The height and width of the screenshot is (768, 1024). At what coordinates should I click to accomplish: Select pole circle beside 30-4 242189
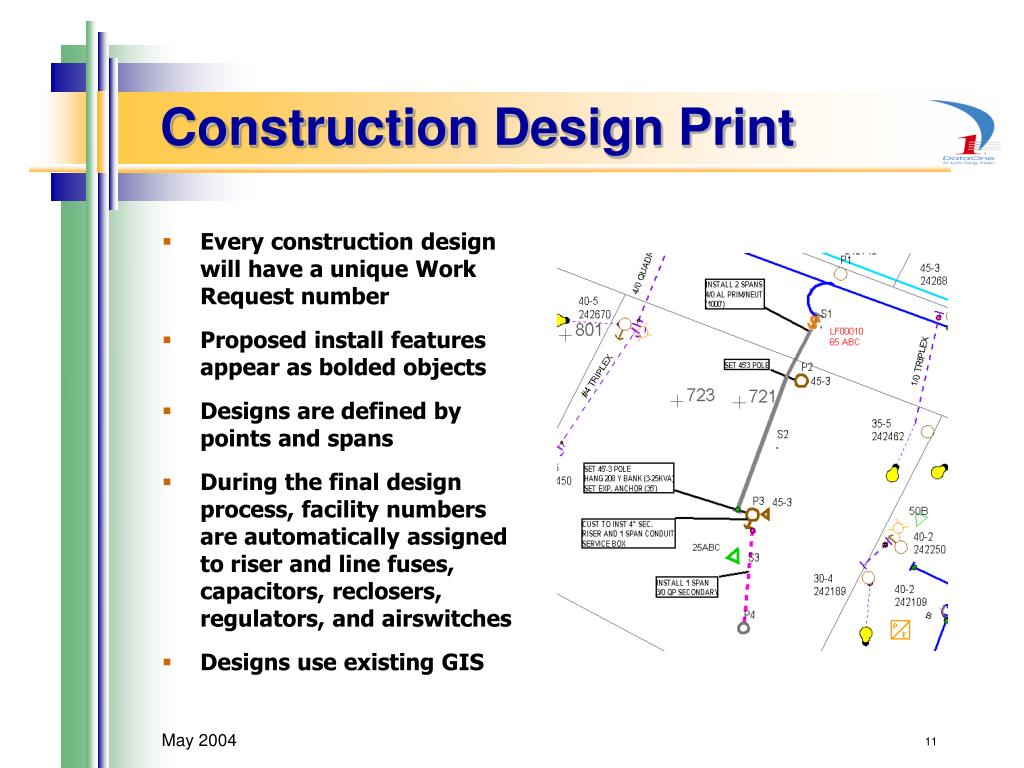[868, 578]
